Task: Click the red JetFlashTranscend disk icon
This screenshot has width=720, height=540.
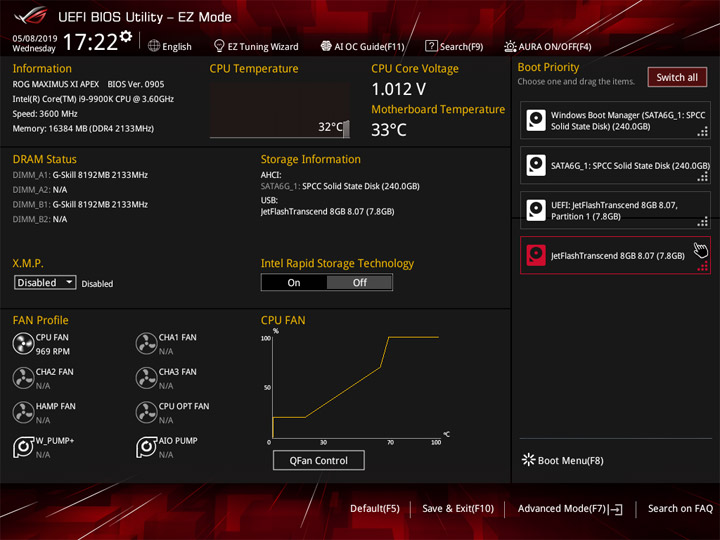Action: point(536,255)
